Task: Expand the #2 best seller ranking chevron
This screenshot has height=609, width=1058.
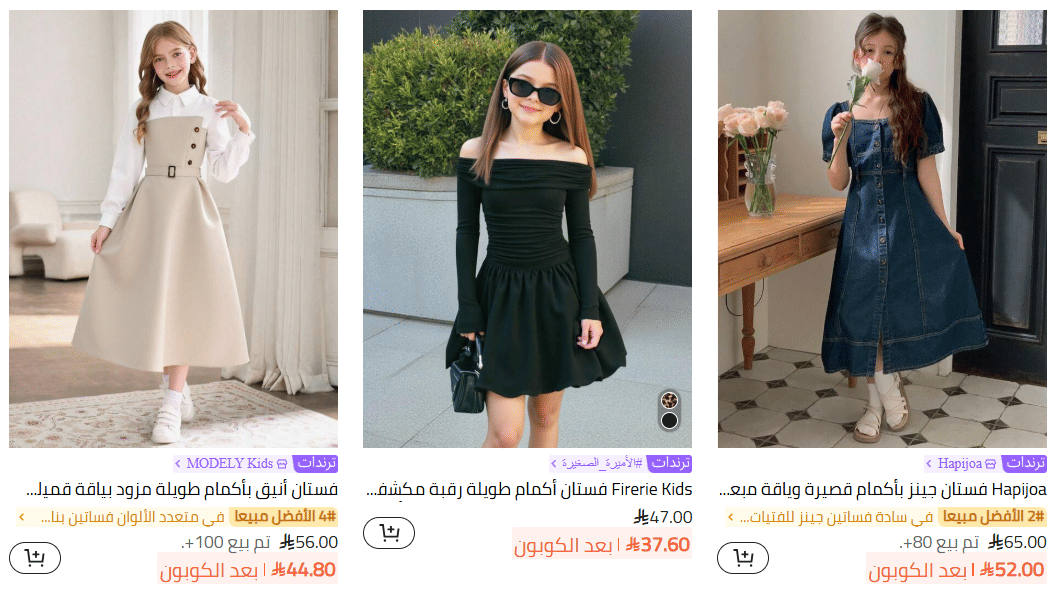Action: click(x=730, y=517)
